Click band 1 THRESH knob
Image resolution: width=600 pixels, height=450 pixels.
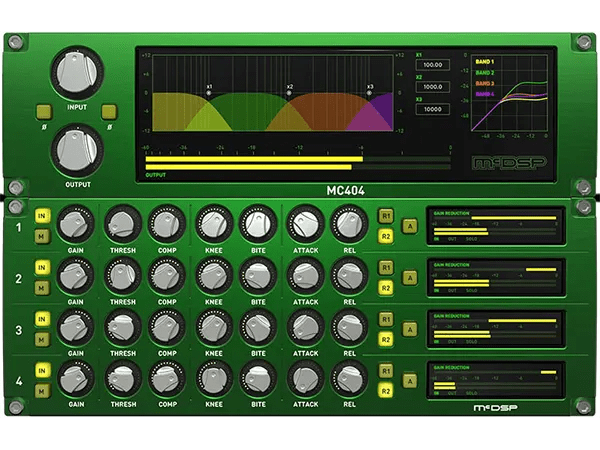point(123,224)
